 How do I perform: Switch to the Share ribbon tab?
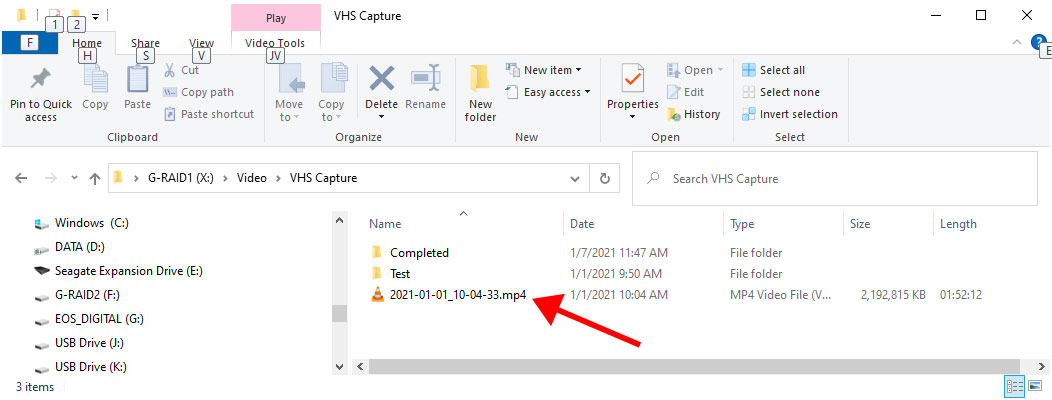pos(145,43)
